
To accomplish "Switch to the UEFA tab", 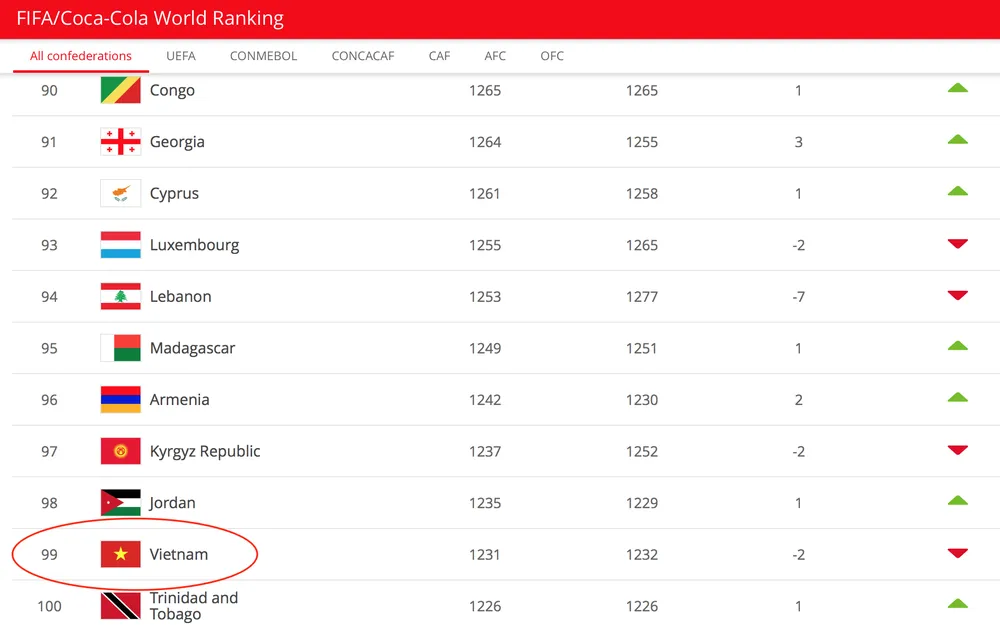I will (x=181, y=56).
